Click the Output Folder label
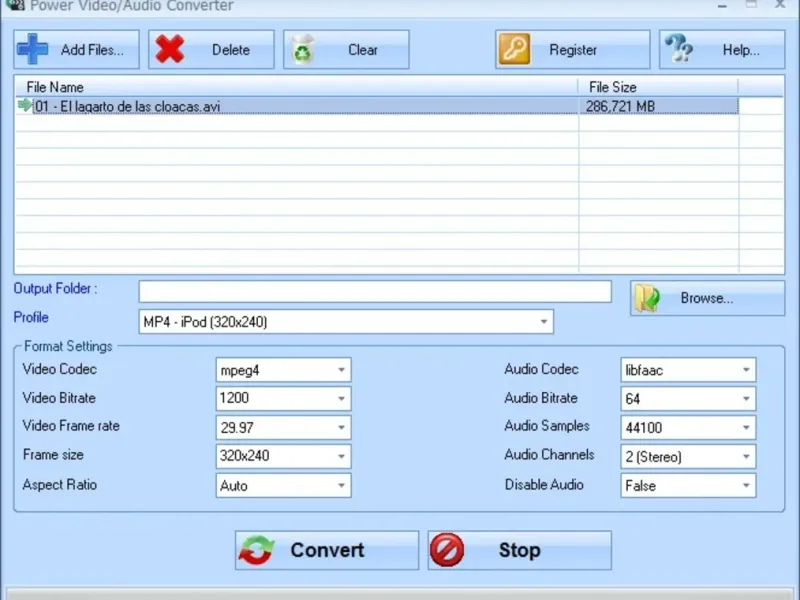 pos(56,288)
